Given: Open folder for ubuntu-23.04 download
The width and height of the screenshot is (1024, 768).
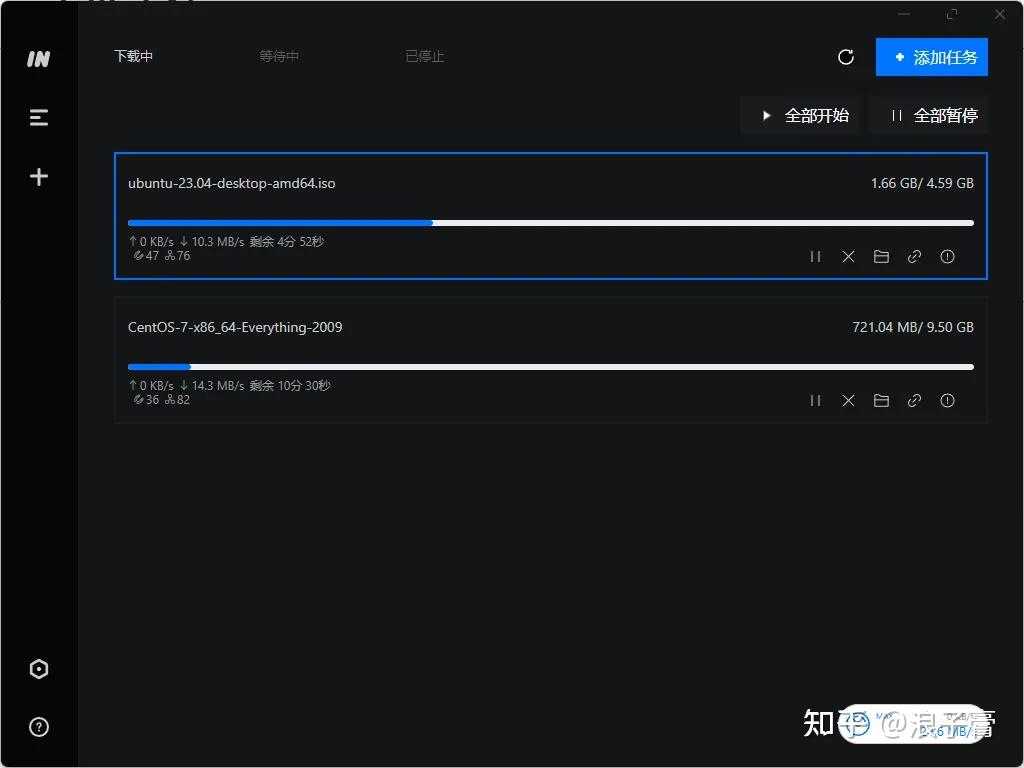Looking at the screenshot, I should pos(881,257).
